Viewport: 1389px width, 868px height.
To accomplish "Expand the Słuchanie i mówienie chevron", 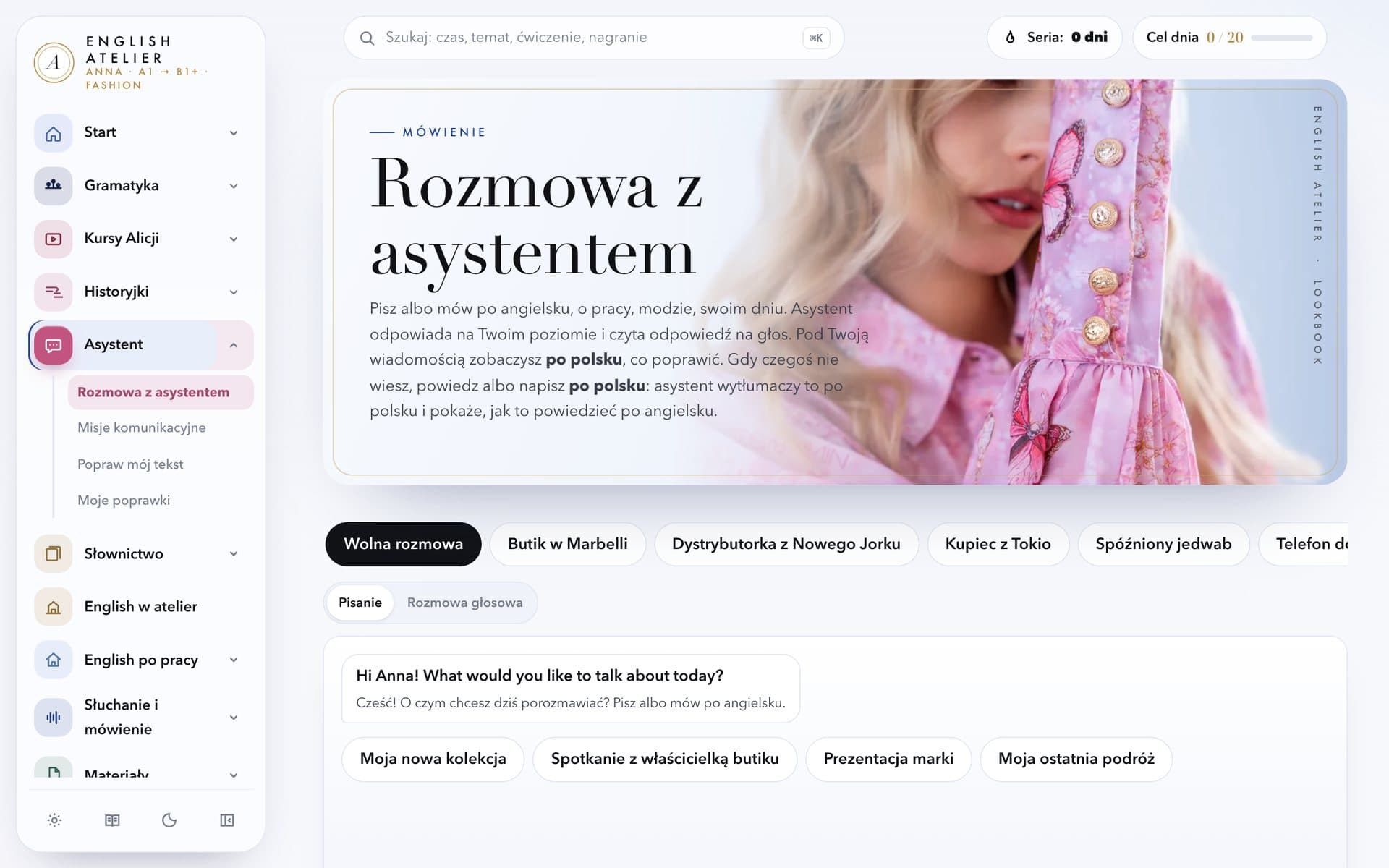I will [x=234, y=718].
